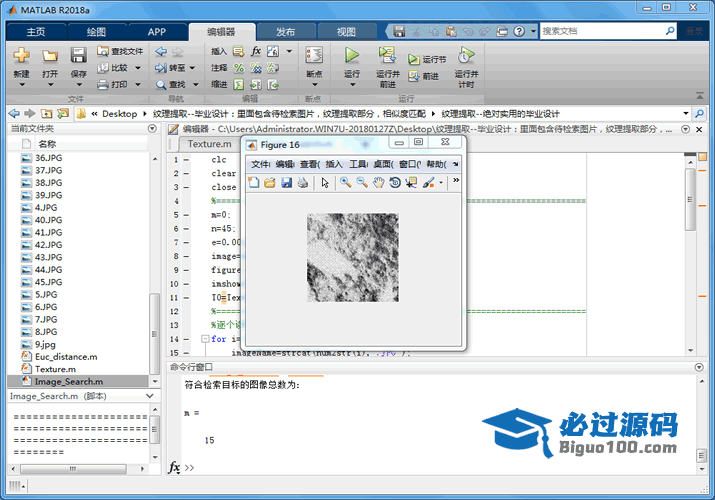Open the Current Folder panel actions dropdown

pyautogui.click(x=153, y=129)
